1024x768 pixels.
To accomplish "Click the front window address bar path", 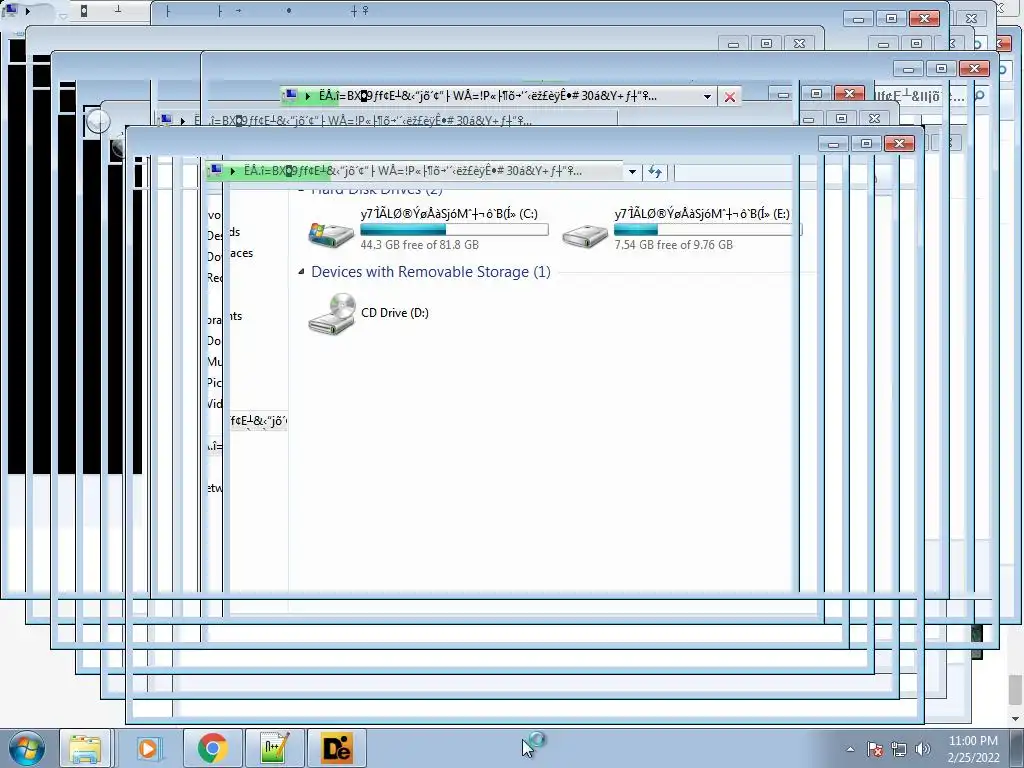I will [412, 171].
